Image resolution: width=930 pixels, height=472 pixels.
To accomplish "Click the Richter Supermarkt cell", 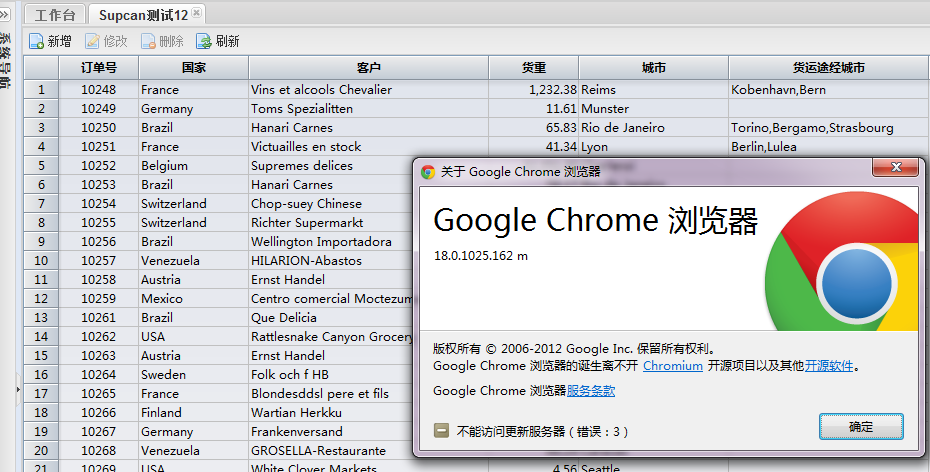I will (331, 222).
